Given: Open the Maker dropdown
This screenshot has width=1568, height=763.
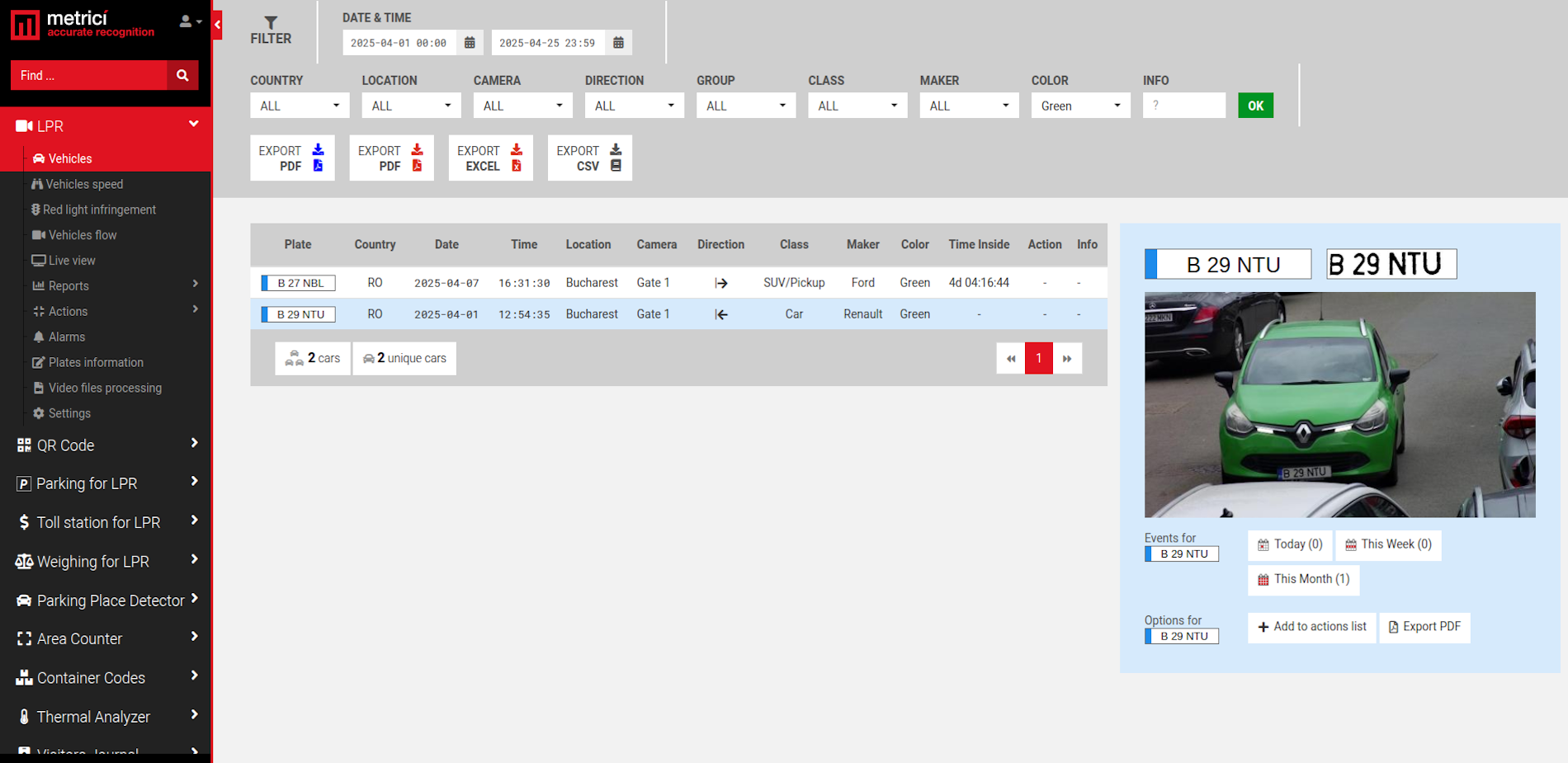Looking at the screenshot, I should [x=969, y=106].
